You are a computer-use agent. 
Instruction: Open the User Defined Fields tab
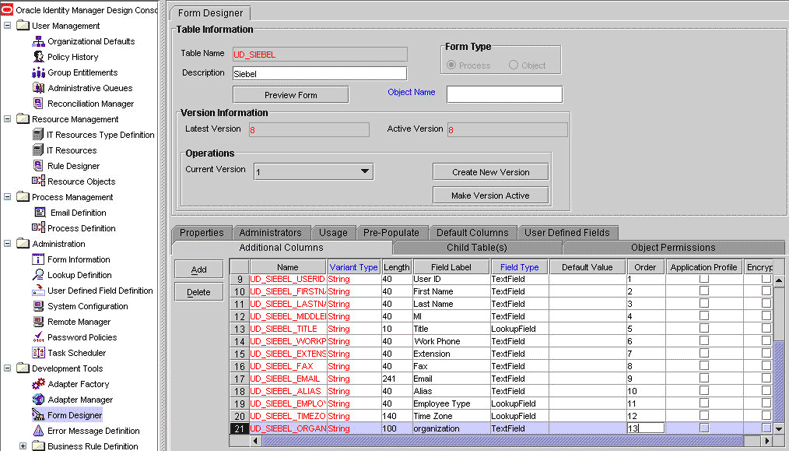(567, 233)
